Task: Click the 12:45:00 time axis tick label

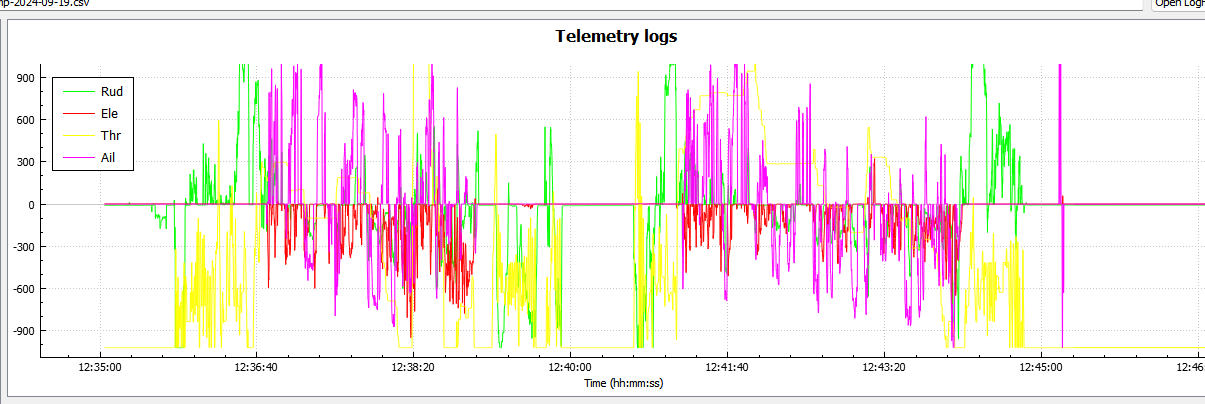Action: [1041, 367]
